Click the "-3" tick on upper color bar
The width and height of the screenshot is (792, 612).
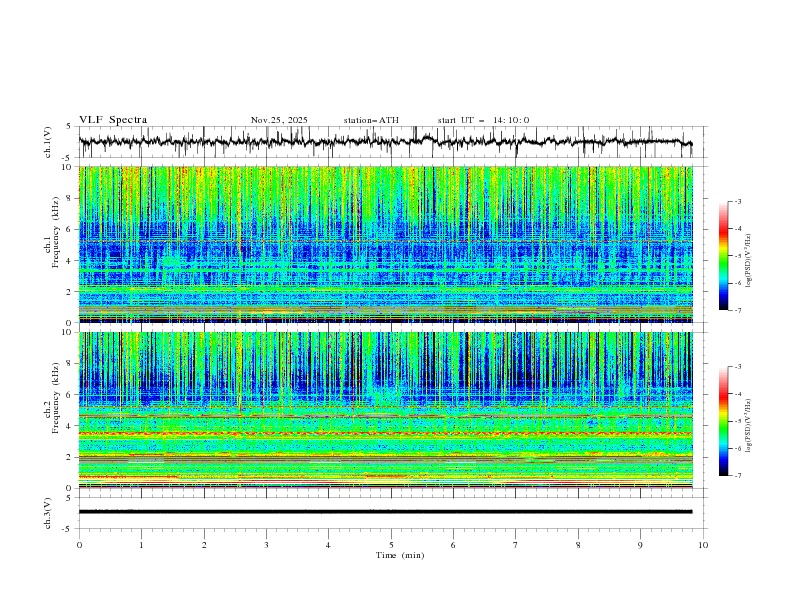click(738, 201)
